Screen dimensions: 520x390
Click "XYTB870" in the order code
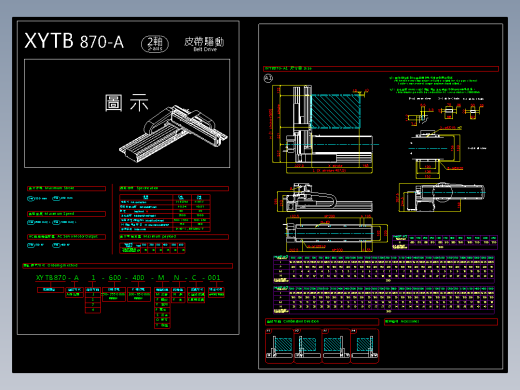[51, 278]
